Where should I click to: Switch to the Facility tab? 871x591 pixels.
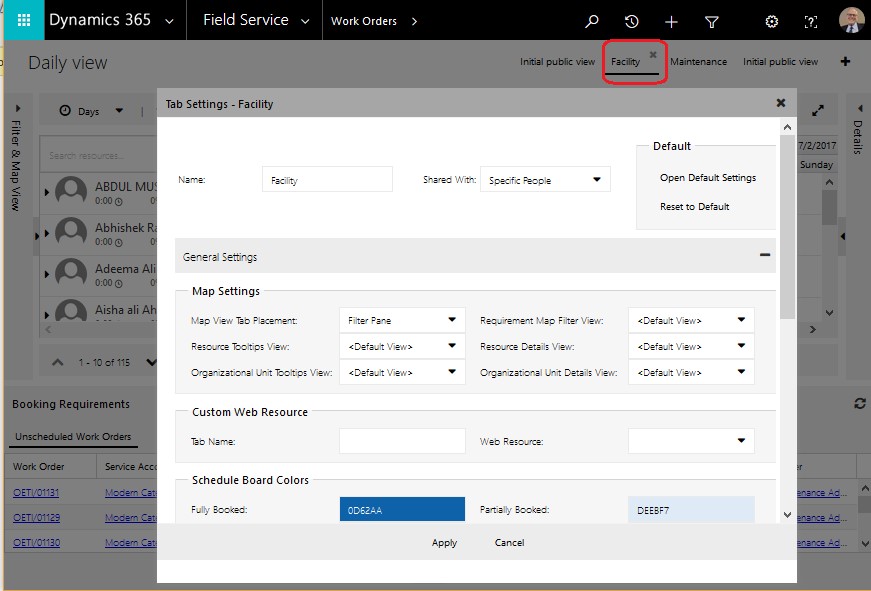625,62
